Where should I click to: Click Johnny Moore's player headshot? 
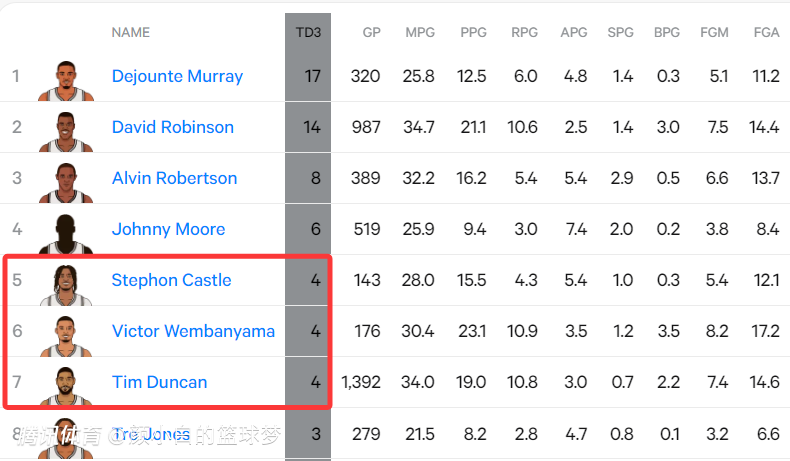pos(66,231)
